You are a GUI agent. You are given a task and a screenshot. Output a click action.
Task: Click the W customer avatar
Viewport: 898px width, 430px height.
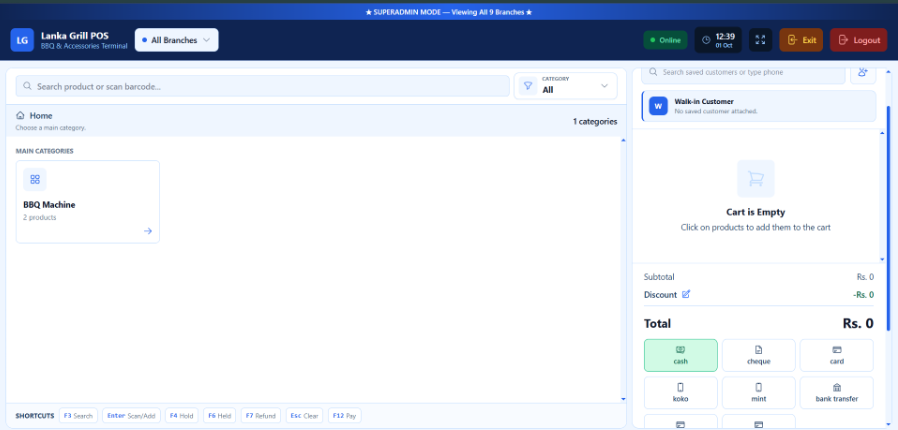[658, 106]
